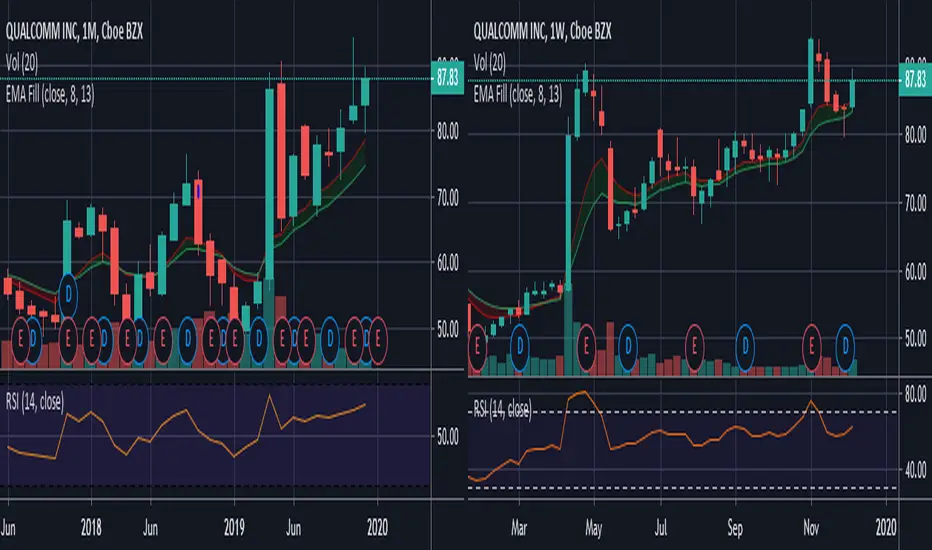This screenshot has height=550, width=932.
Task: Click weekly chart E marker between Jul and Sep
Action: pos(694,347)
